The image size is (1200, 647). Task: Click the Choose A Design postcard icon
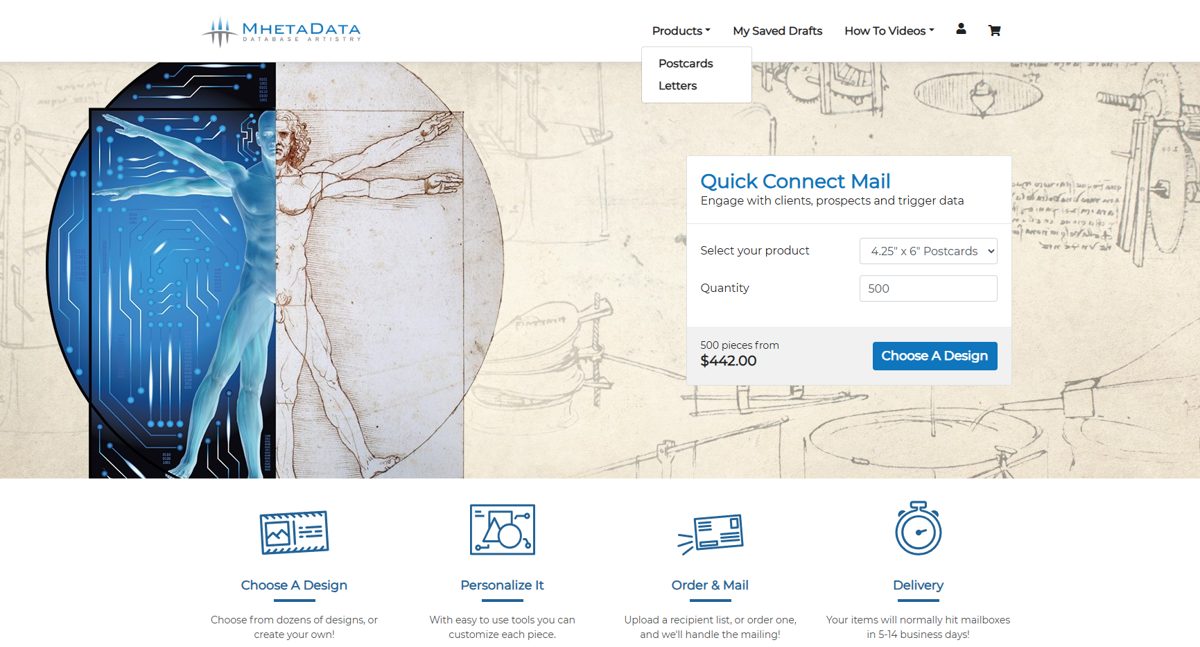pos(294,532)
